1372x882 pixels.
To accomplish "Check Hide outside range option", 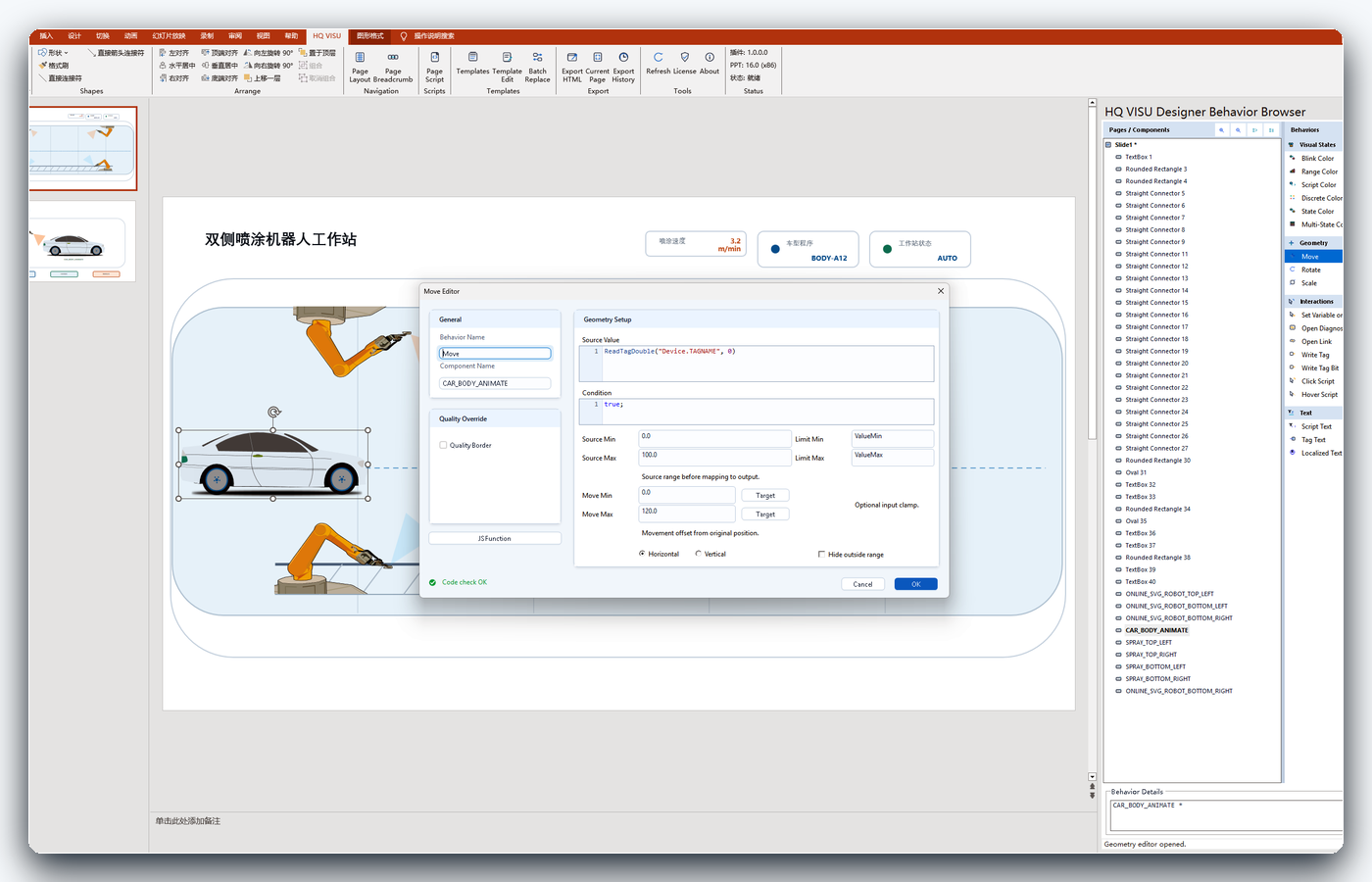I will (821, 555).
